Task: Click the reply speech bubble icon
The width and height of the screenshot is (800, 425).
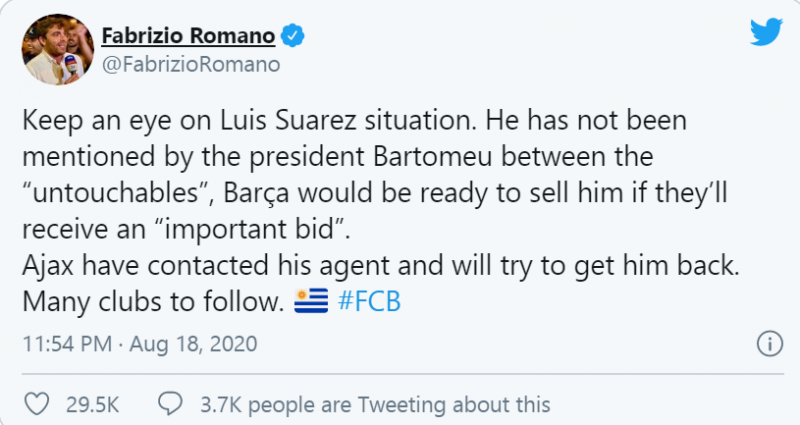Action: pyautogui.click(x=171, y=404)
